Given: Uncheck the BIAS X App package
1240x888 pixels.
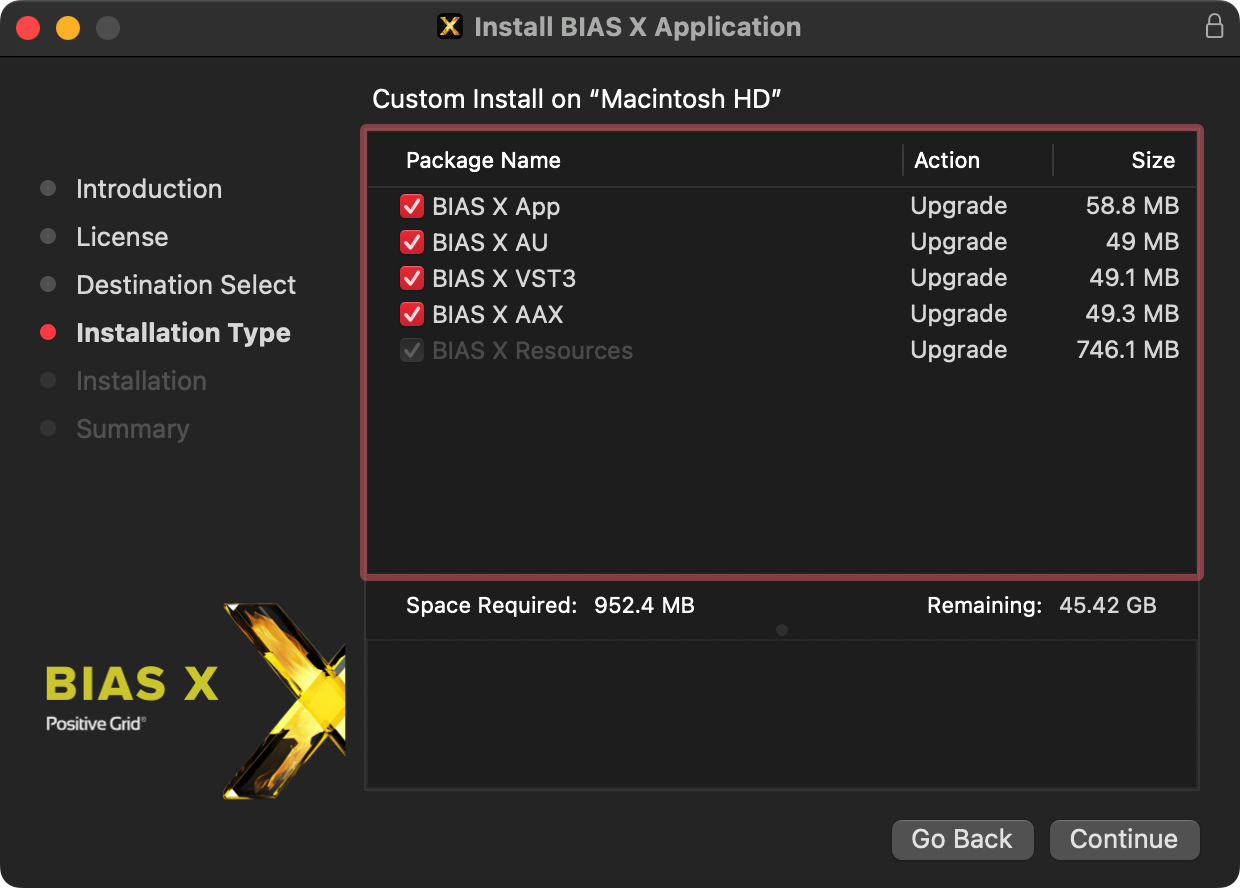Looking at the screenshot, I should (412, 206).
